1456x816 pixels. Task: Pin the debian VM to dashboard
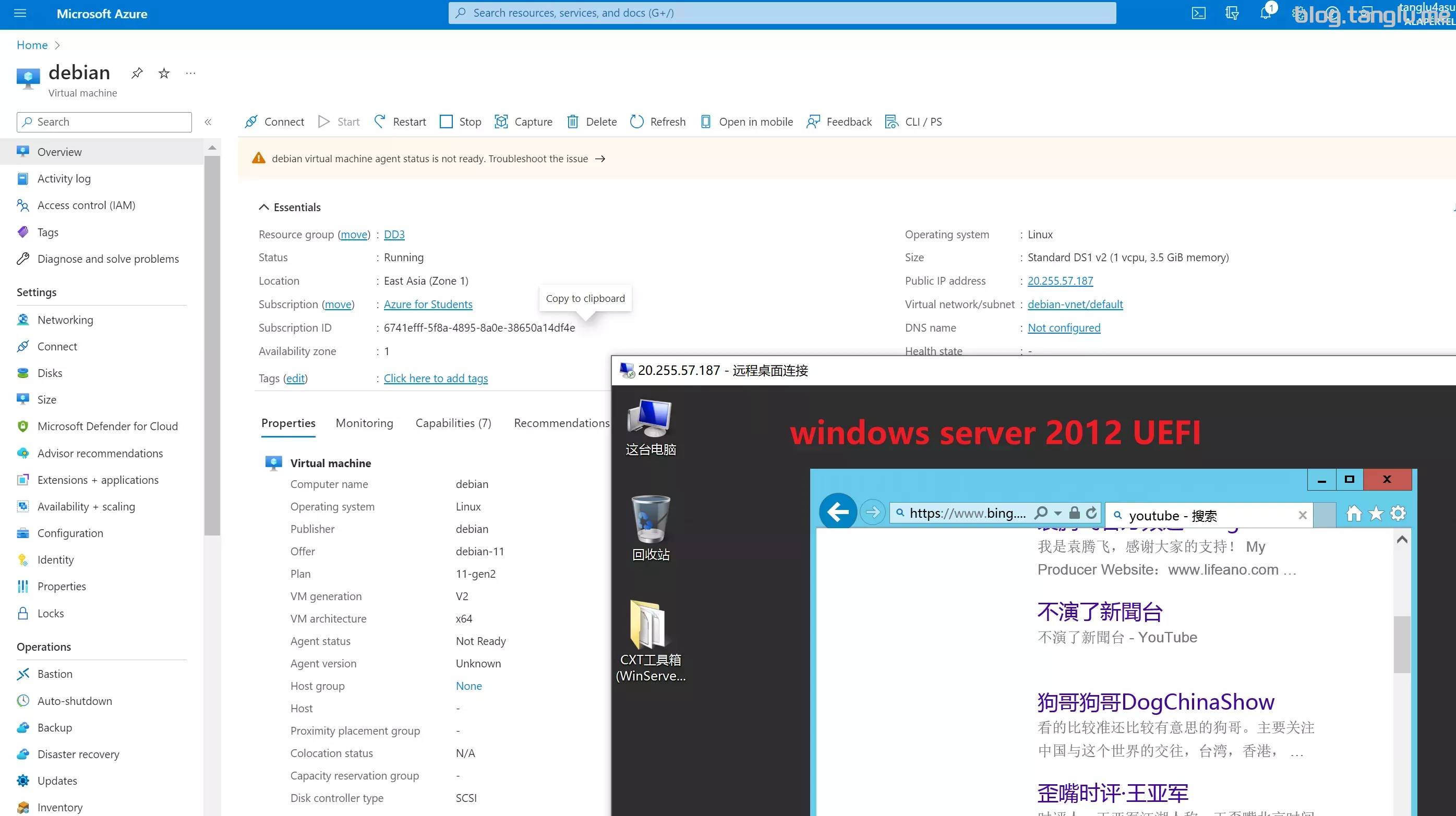coord(136,73)
